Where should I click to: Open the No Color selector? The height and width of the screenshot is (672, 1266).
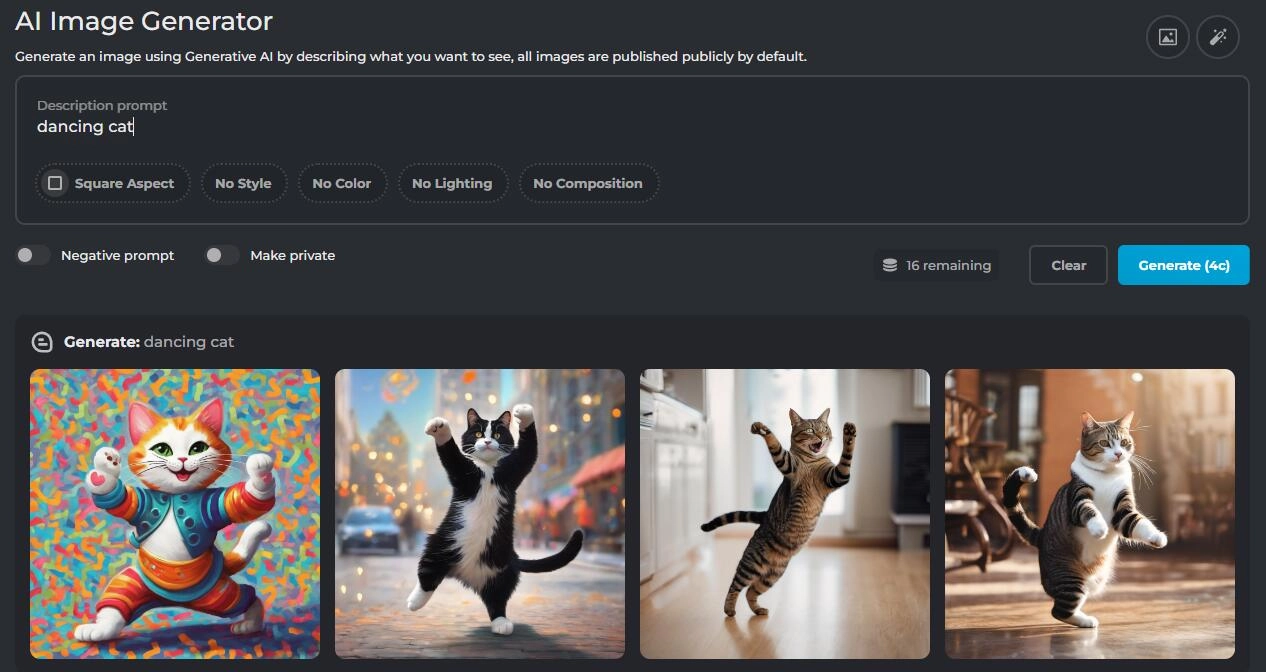pos(341,183)
